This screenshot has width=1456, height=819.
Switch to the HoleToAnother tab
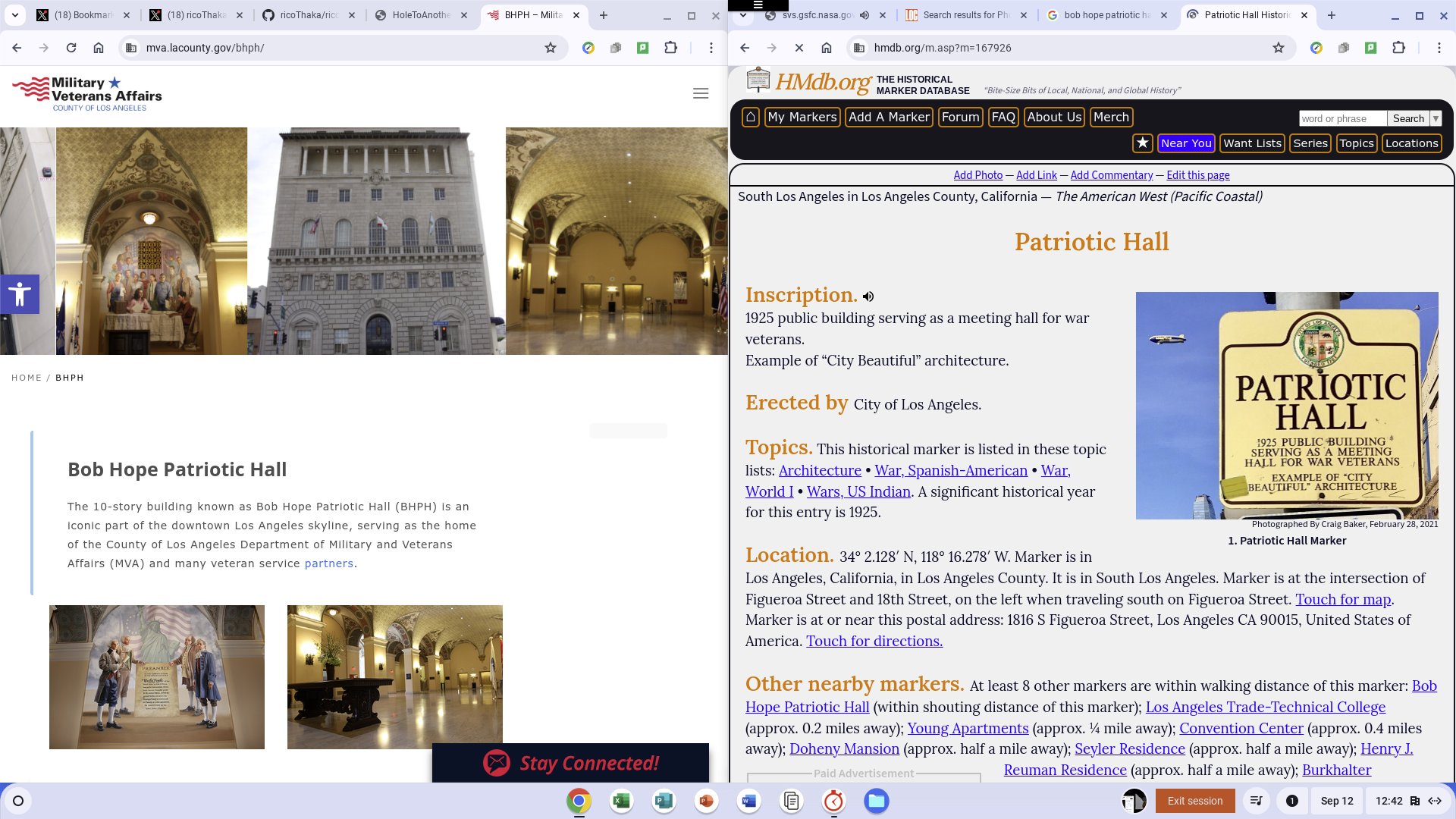click(x=421, y=15)
